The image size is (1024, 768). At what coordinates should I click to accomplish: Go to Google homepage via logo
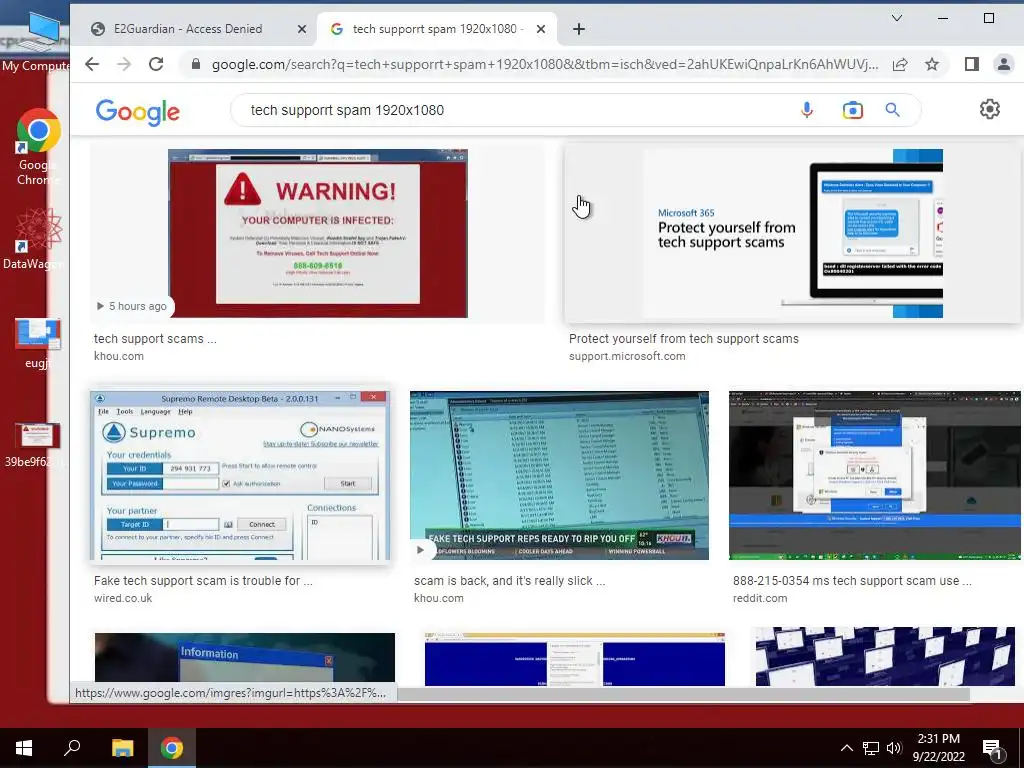[138, 112]
